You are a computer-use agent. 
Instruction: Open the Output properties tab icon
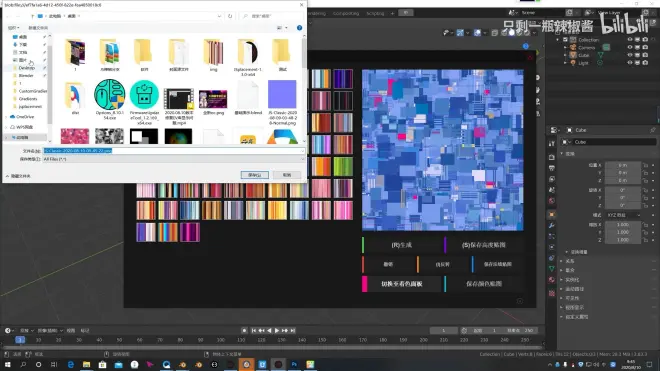pyautogui.click(x=552, y=168)
